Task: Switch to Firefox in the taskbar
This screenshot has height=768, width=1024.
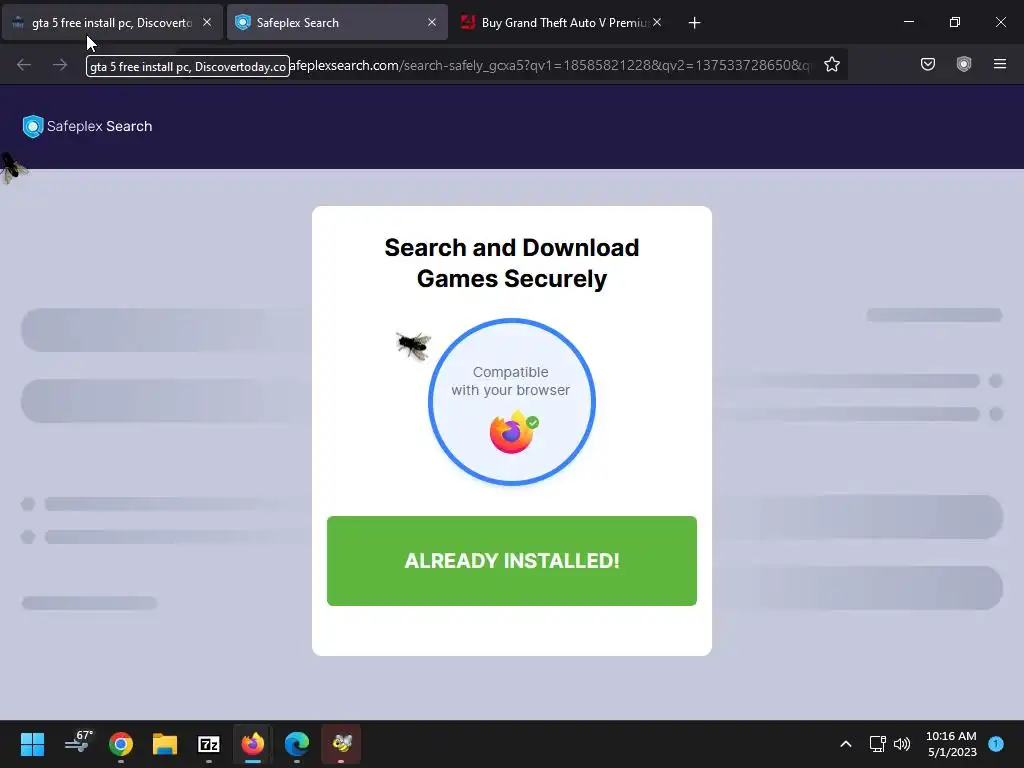Action: click(x=253, y=744)
